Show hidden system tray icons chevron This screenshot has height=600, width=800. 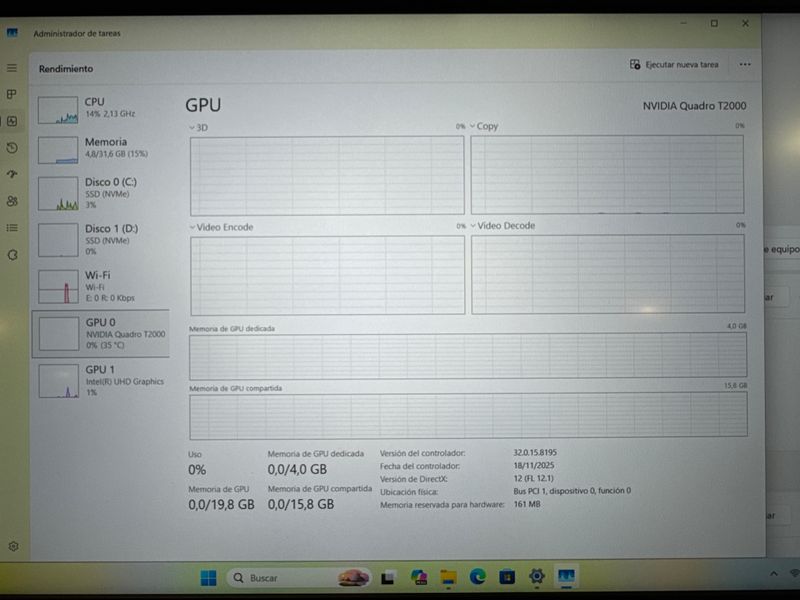(x=773, y=573)
